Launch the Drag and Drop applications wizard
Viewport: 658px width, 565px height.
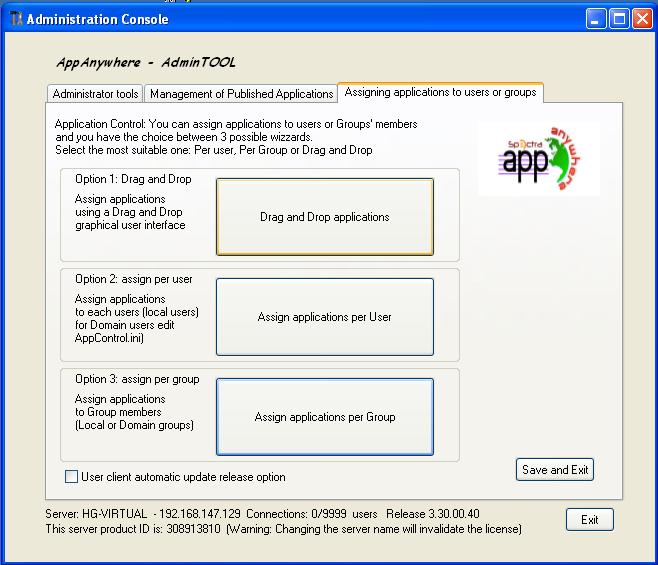[x=325, y=217]
